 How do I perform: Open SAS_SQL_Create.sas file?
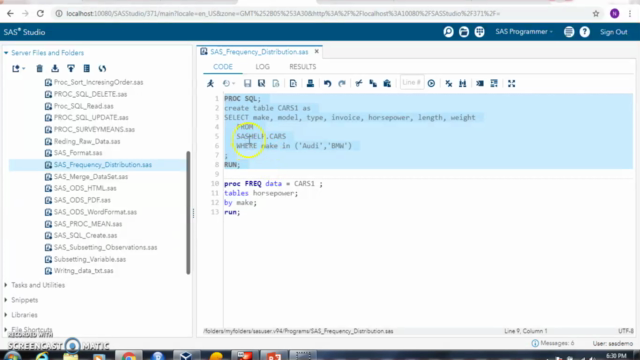[x=85, y=235]
